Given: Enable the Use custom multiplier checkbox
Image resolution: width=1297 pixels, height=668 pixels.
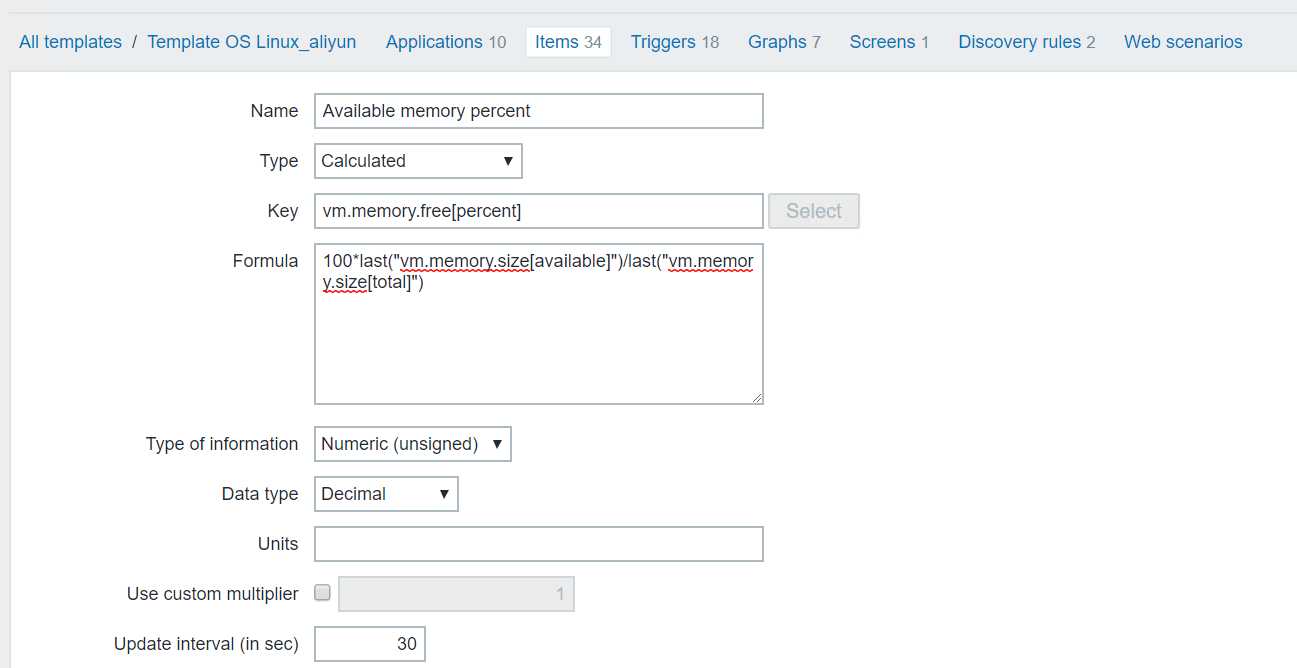Looking at the screenshot, I should [x=322, y=593].
